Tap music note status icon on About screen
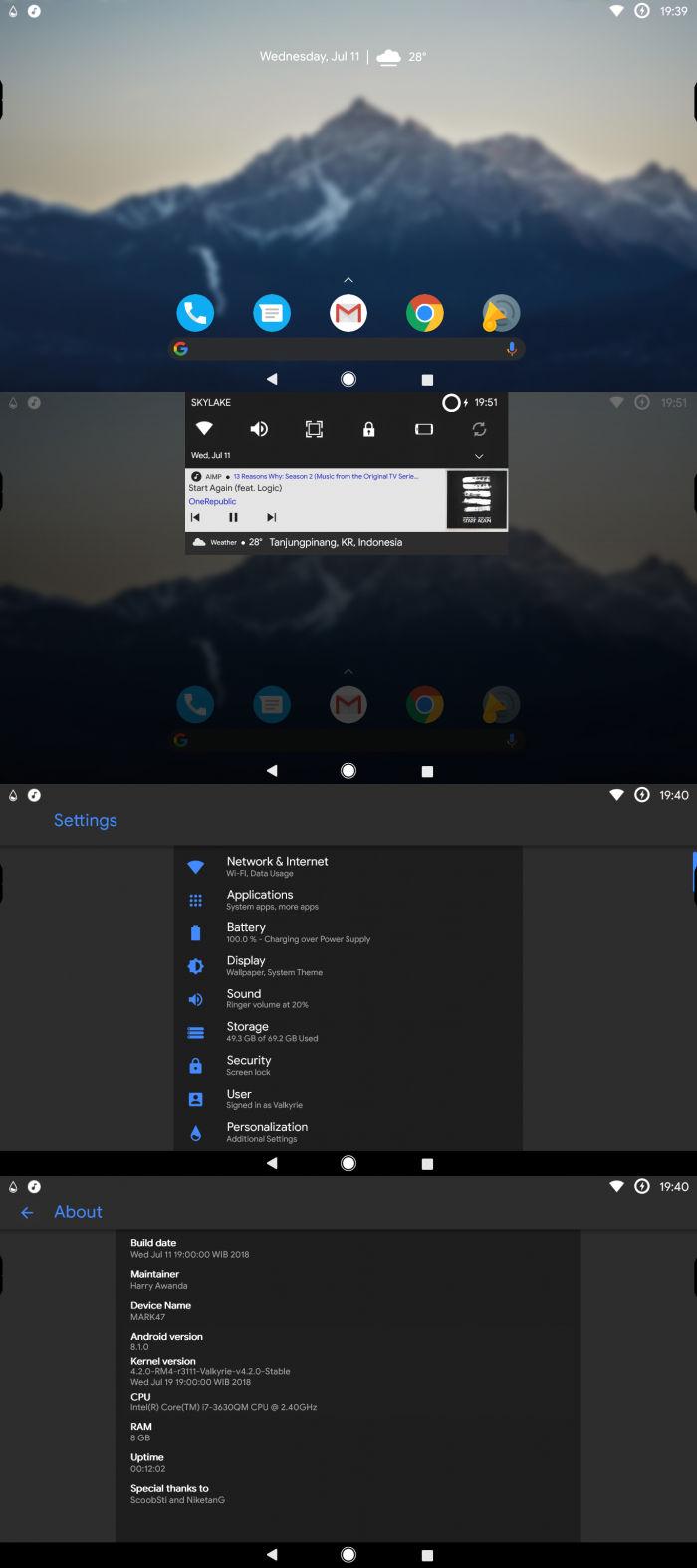This screenshot has width=697, height=1568. [x=34, y=1187]
